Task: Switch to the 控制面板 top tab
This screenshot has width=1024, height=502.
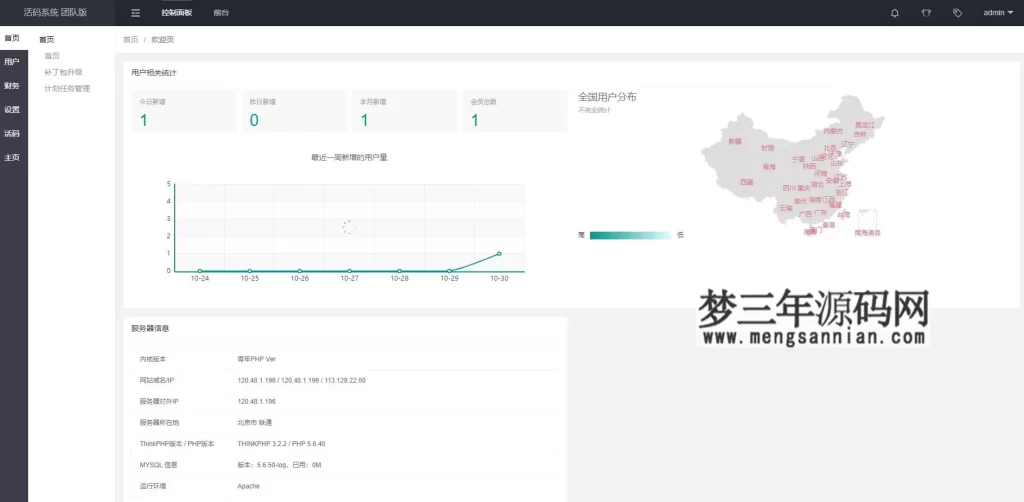Action: point(176,12)
